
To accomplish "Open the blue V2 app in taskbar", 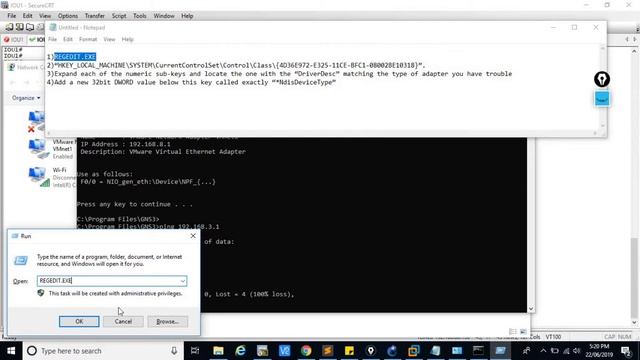I will click(284, 351).
